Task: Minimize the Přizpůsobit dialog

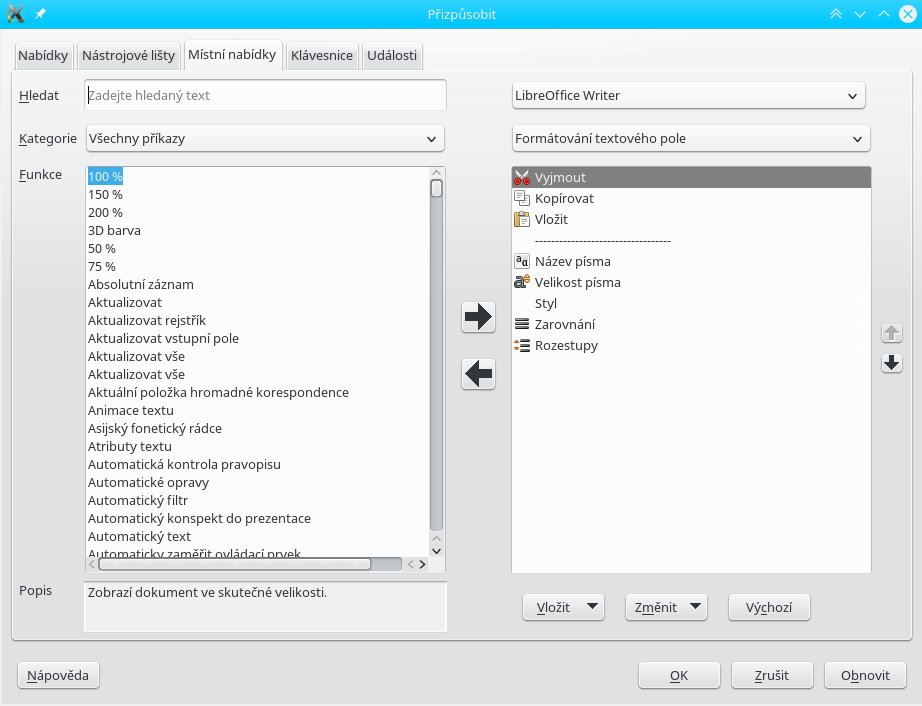Action: tap(860, 14)
